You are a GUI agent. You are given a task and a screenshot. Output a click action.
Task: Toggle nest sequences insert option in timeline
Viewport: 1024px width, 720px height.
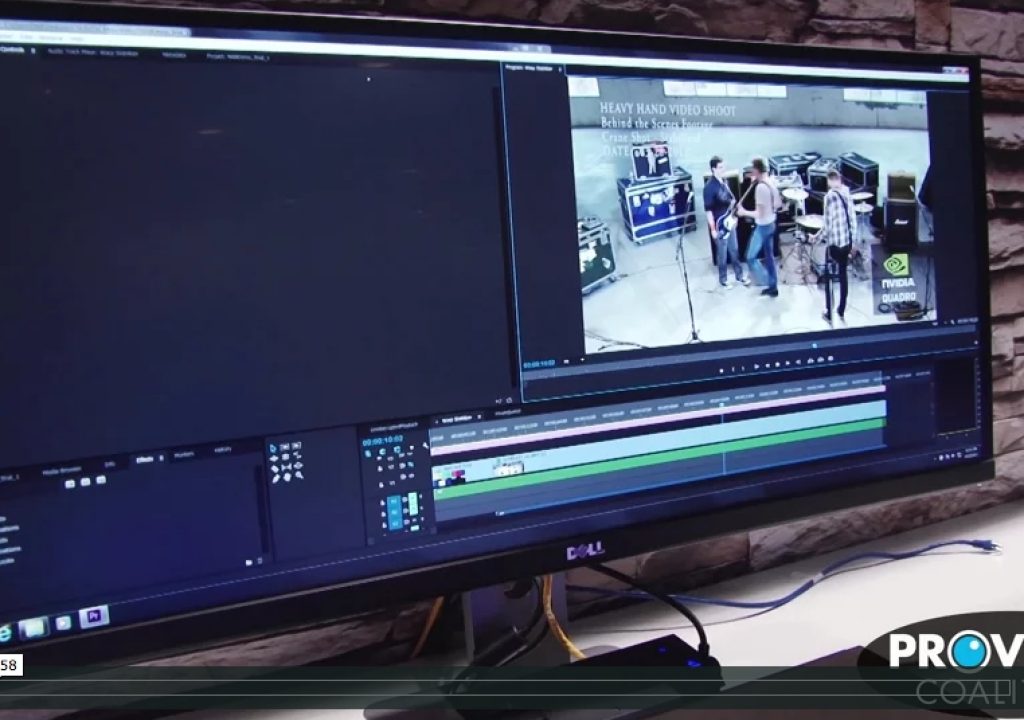369,453
